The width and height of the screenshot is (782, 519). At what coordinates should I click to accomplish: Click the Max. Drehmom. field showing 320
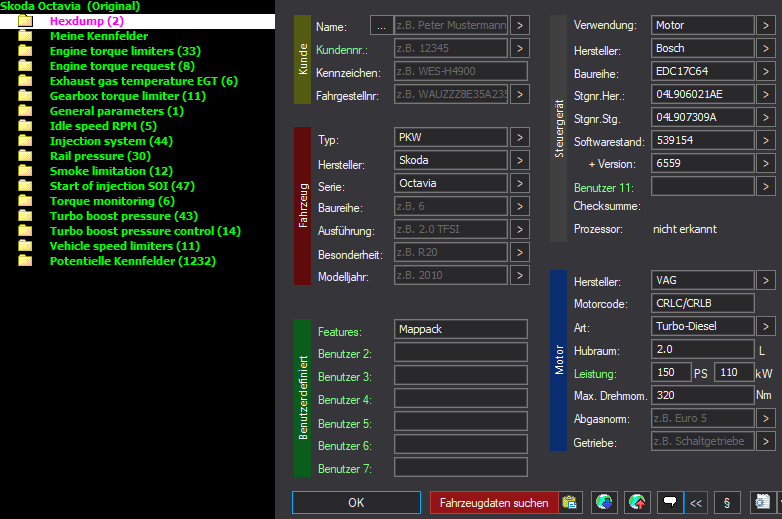point(702,395)
